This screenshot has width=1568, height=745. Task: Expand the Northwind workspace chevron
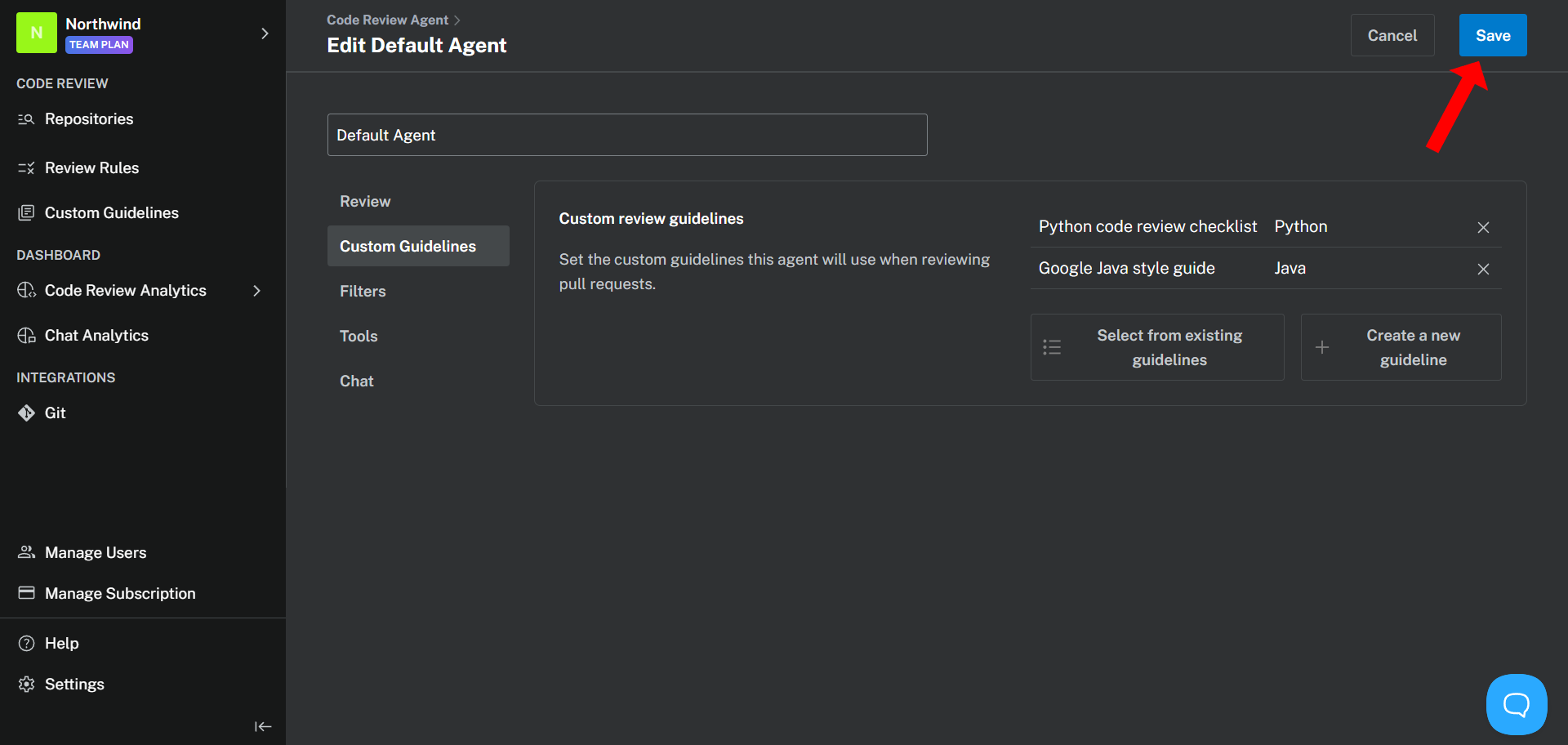pos(264,33)
